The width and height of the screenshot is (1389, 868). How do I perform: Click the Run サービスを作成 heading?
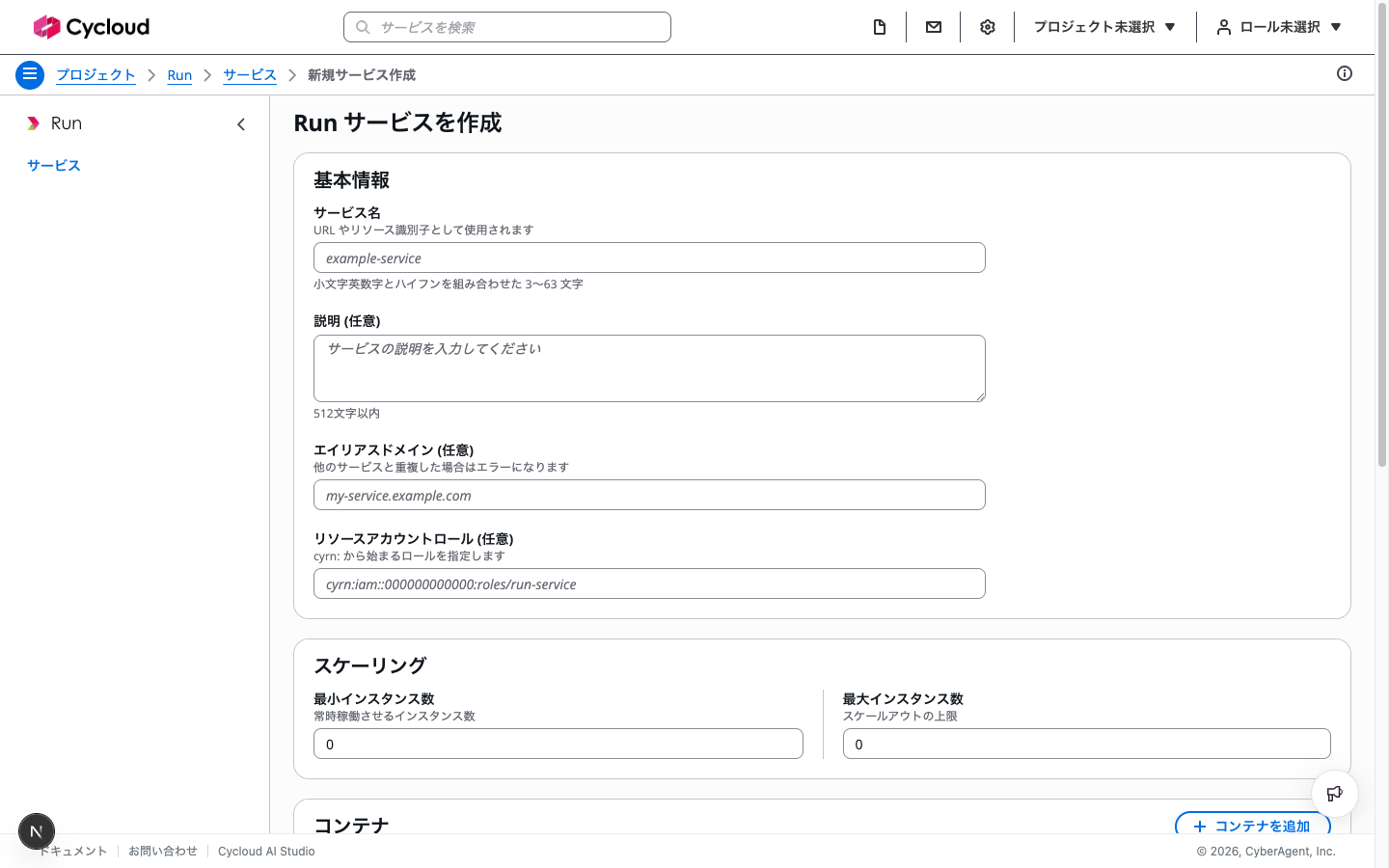(x=397, y=122)
